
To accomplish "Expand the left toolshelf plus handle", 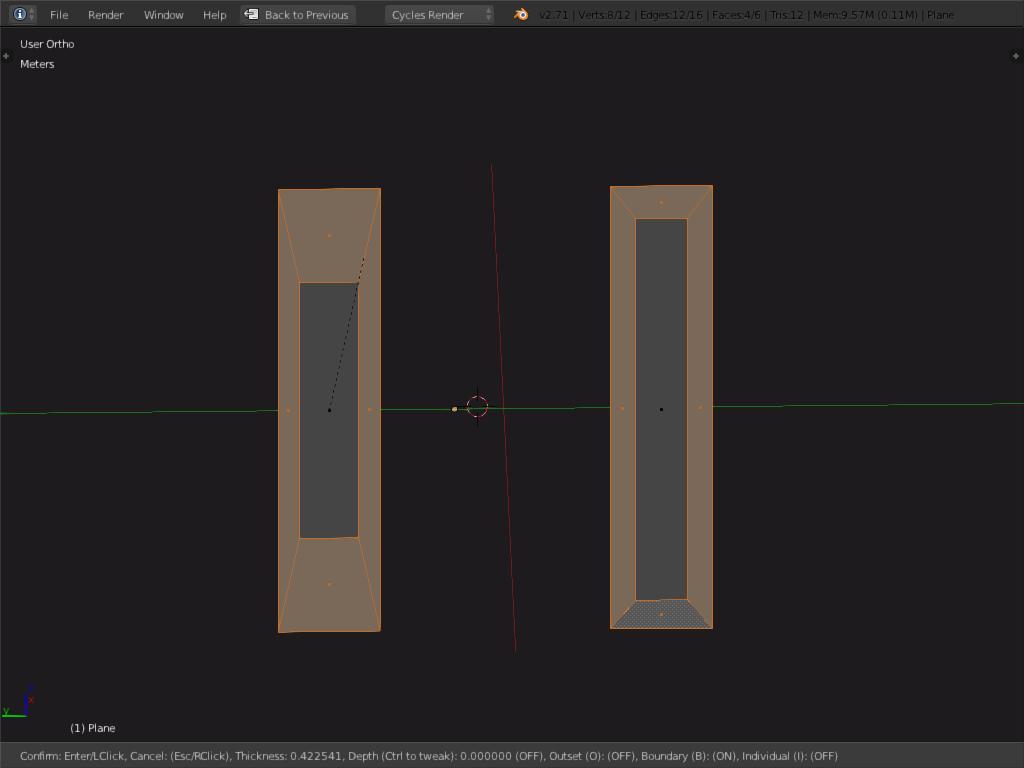I will [6, 56].
